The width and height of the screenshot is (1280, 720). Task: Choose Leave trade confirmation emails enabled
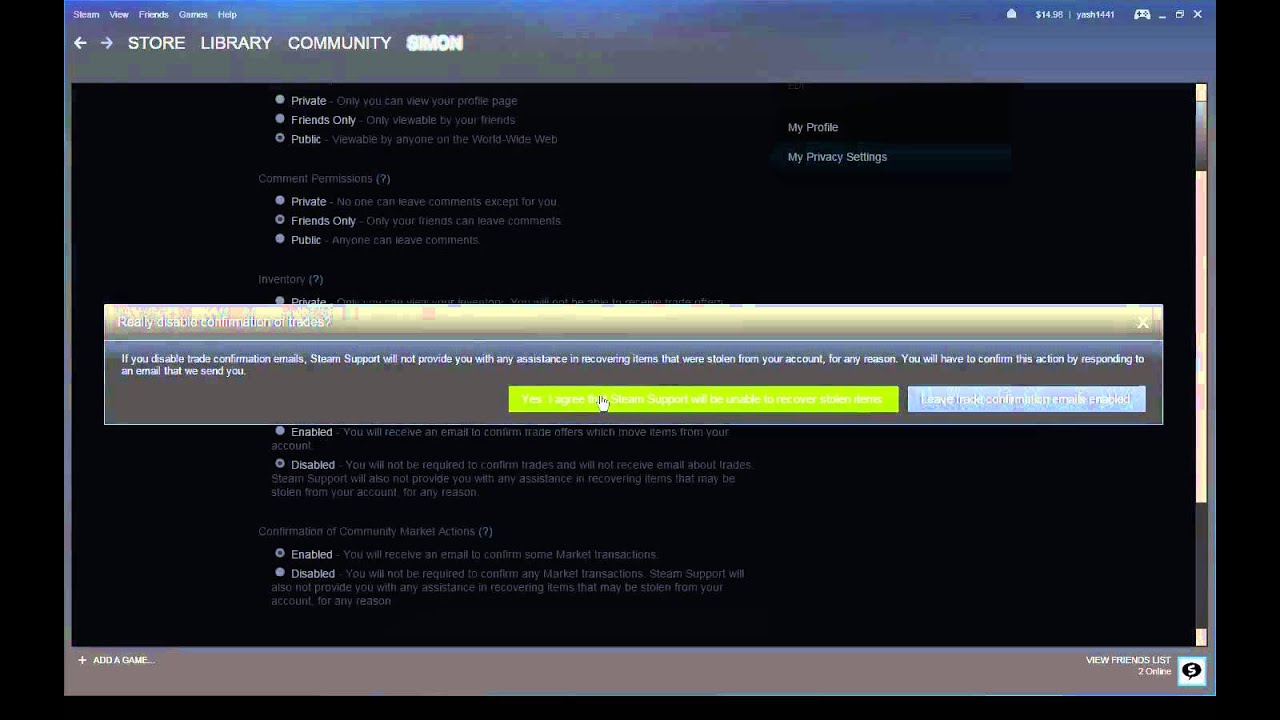click(x=1026, y=399)
